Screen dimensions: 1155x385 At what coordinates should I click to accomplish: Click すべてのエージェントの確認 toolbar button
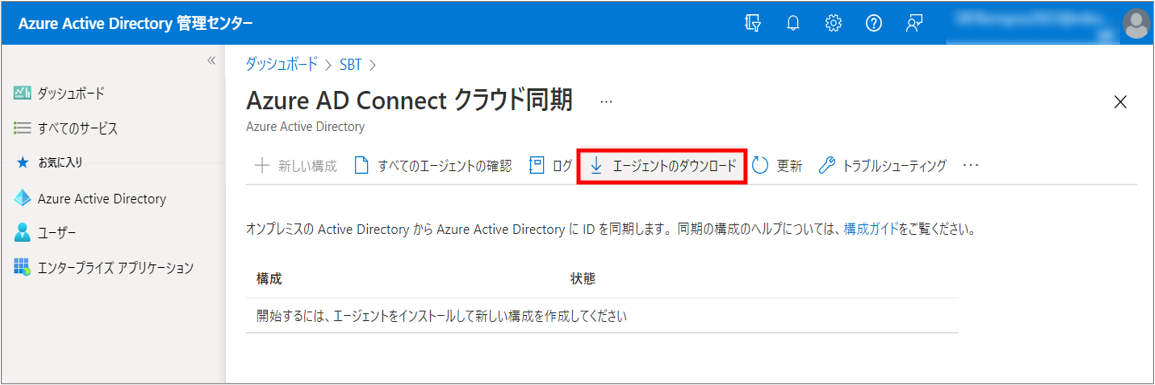[x=433, y=166]
